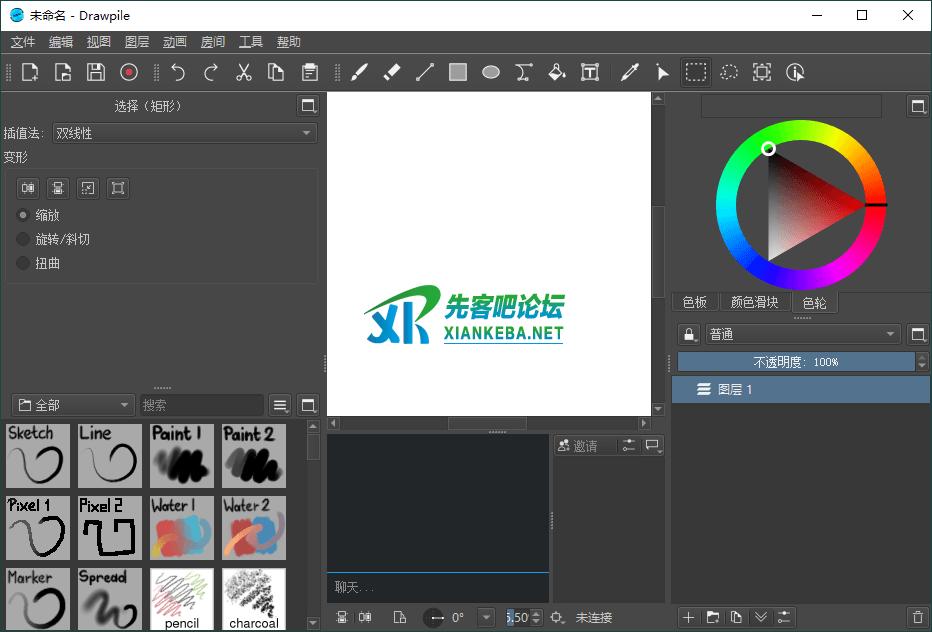The image size is (932, 632).
Task: Add a new layer in layer panel
Action: tap(688, 617)
